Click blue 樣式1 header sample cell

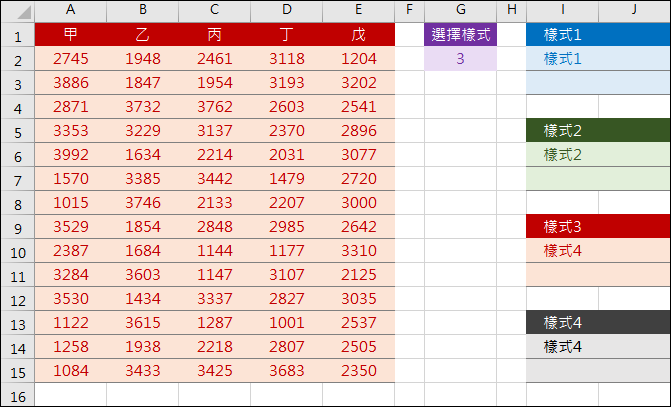pyautogui.click(x=562, y=35)
